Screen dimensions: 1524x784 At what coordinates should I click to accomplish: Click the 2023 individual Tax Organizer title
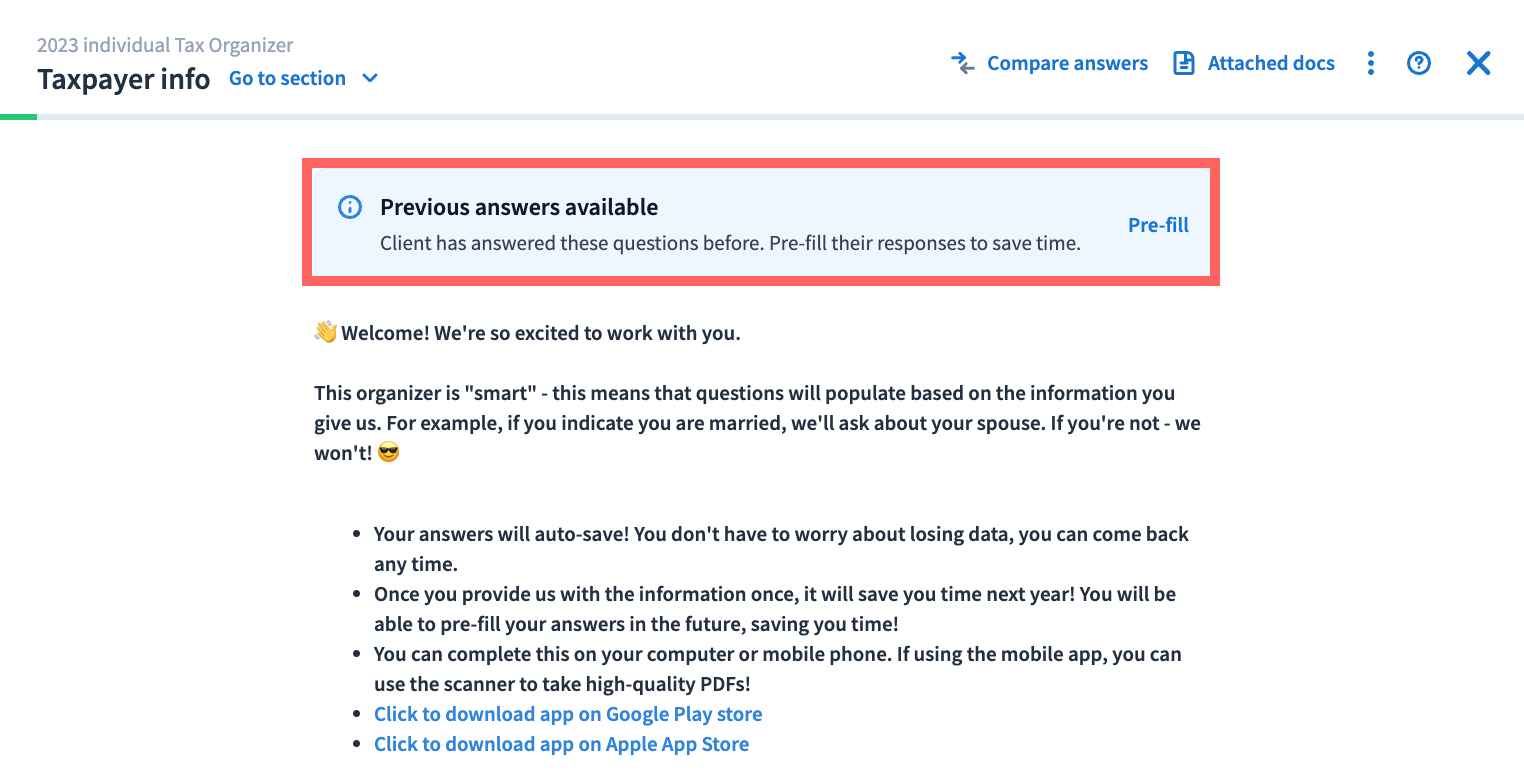click(x=165, y=45)
